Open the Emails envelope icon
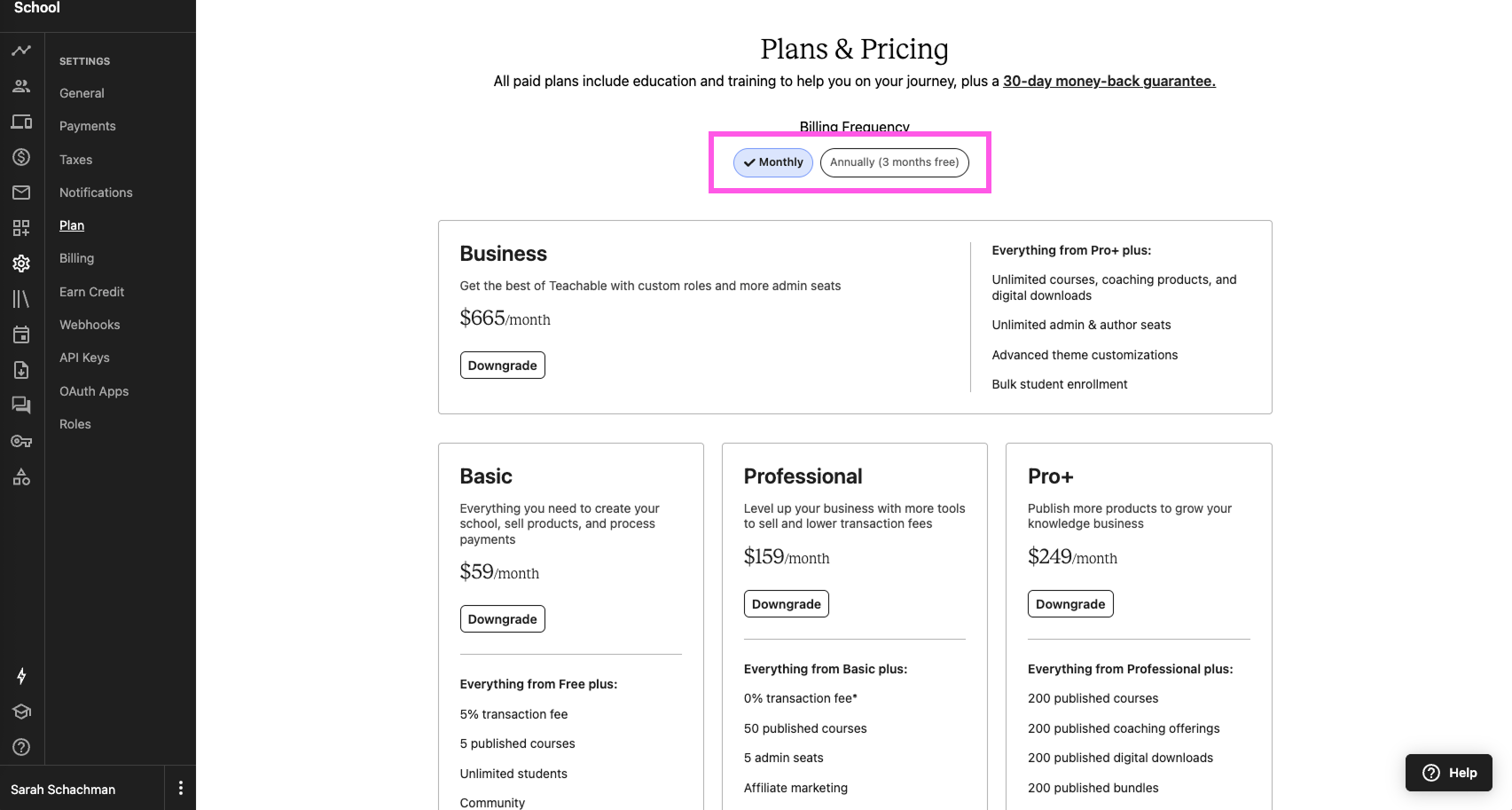The height and width of the screenshot is (810, 1512). tap(21, 193)
